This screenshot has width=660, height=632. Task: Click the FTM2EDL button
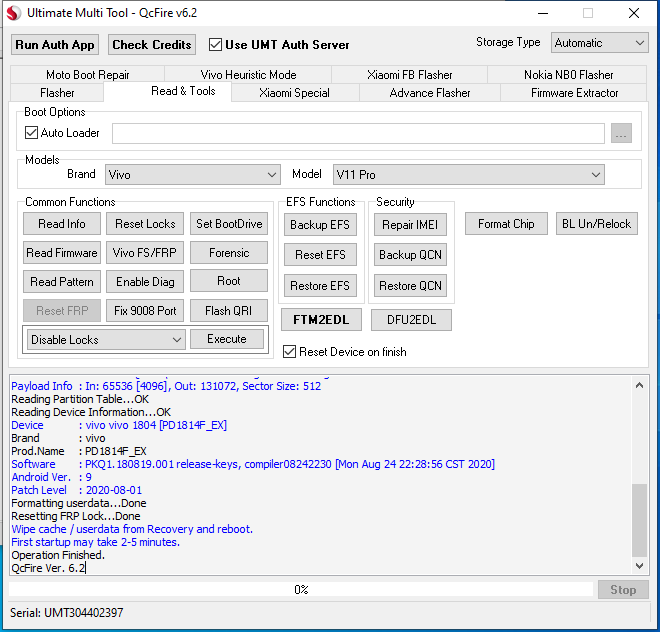click(x=321, y=320)
